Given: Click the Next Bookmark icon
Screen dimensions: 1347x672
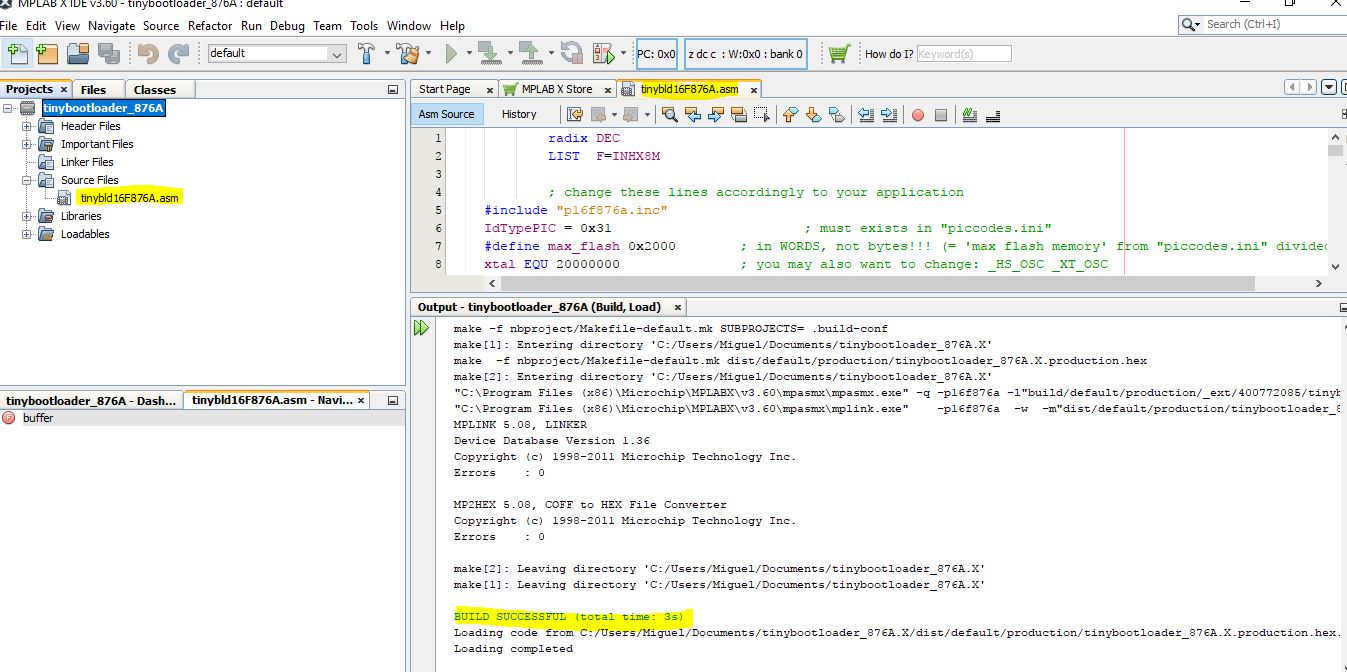Looking at the screenshot, I should (813, 114).
